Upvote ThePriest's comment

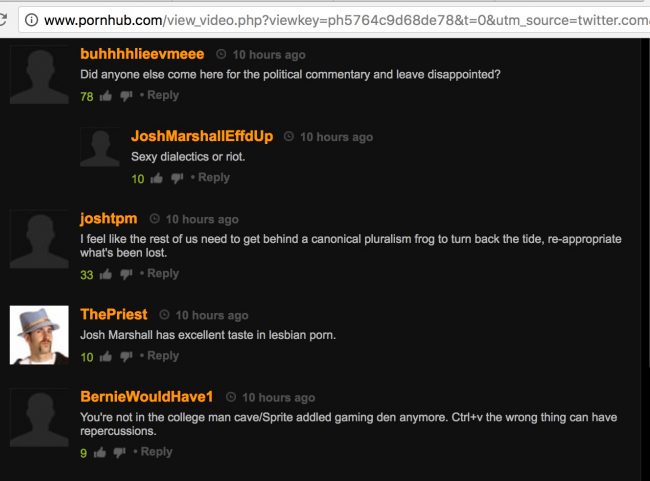(x=106, y=356)
